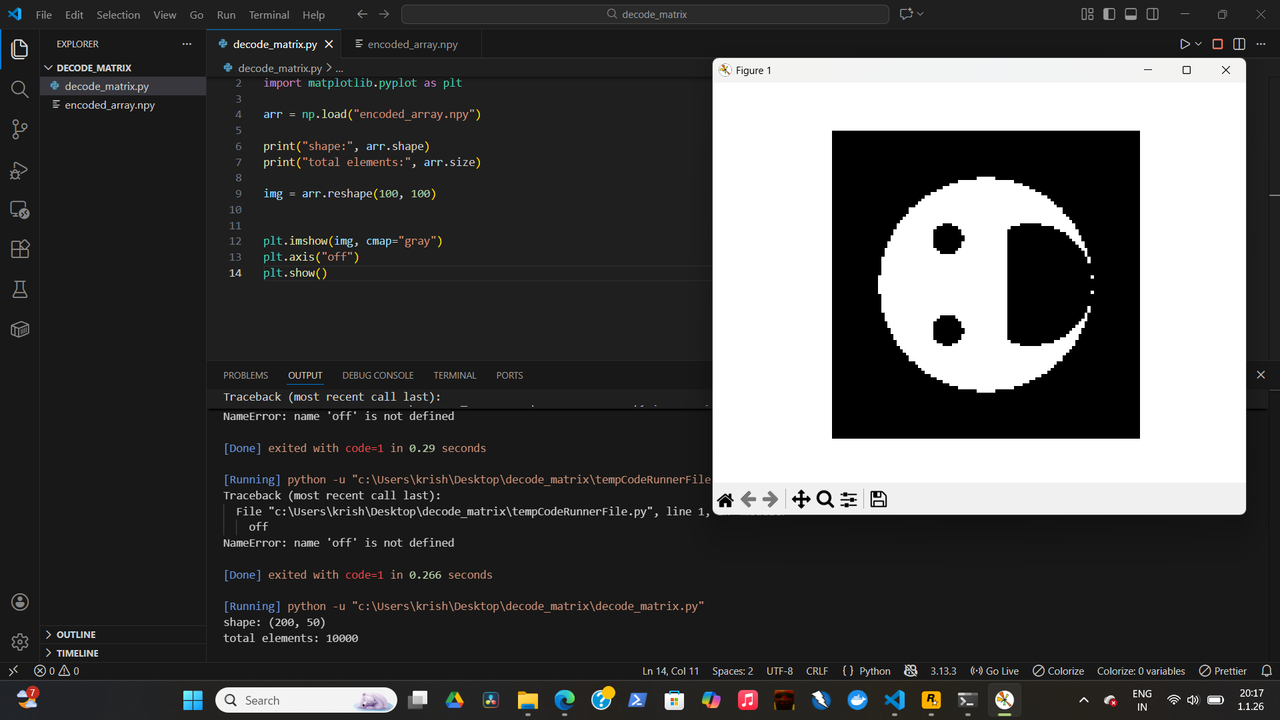The width and height of the screenshot is (1280, 720).
Task: Collapse the DECODE_MATRIX folder
Action: [x=93, y=68]
